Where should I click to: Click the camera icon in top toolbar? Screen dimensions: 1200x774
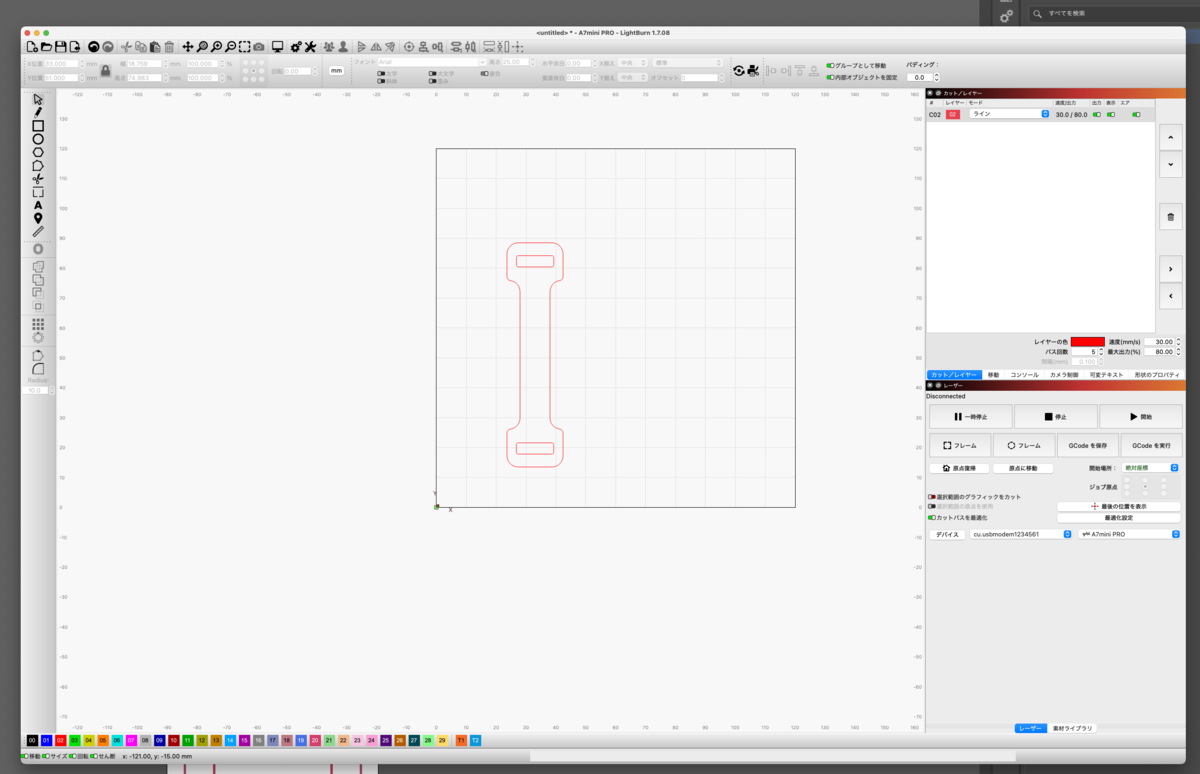pos(259,46)
